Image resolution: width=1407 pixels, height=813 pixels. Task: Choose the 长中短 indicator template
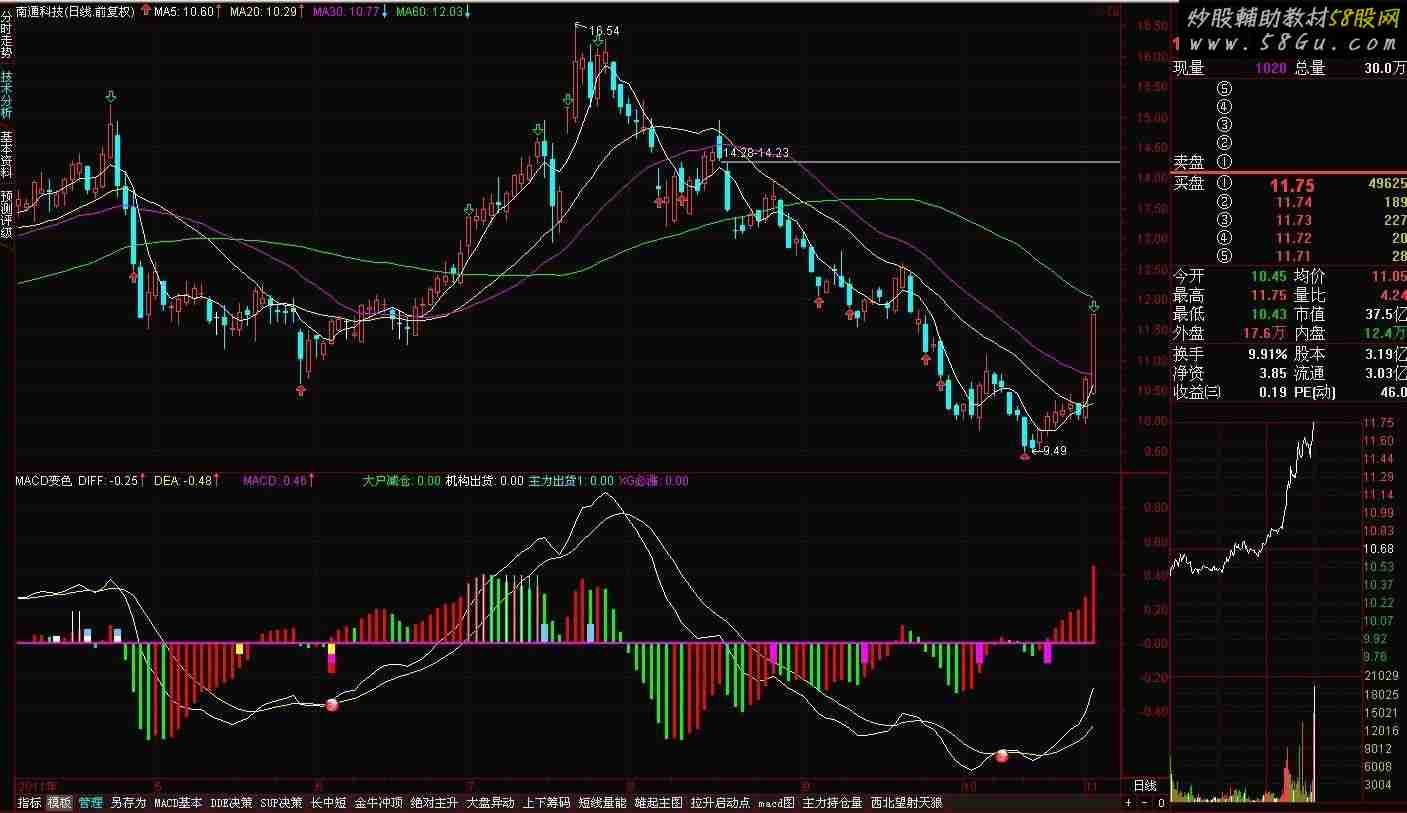328,802
